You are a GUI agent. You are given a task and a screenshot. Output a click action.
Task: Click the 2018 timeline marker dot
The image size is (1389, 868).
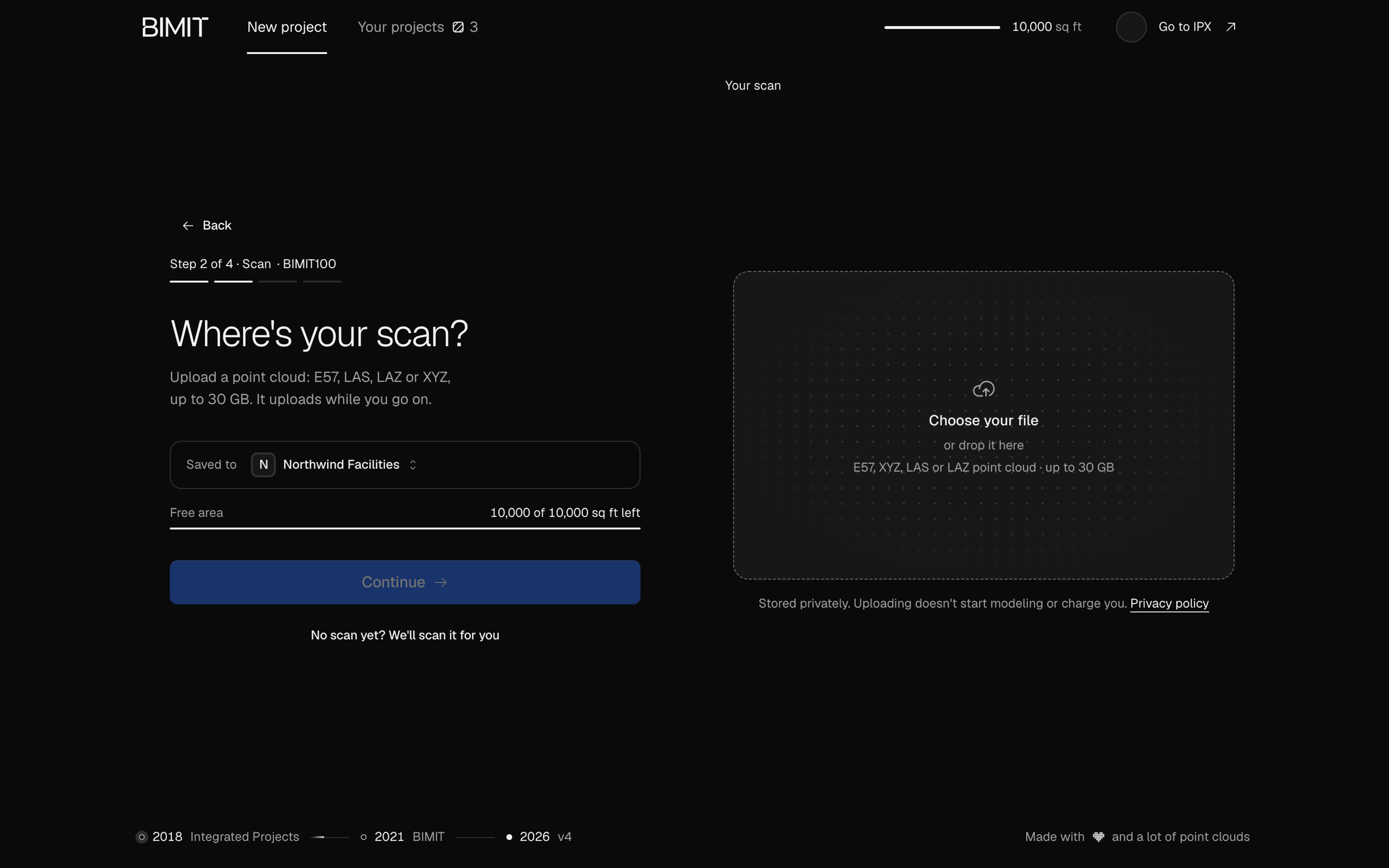coord(142,837)
